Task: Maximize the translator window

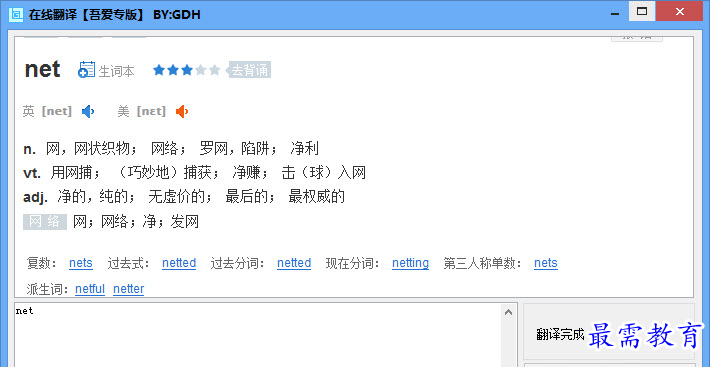Action: click(642, 12)
